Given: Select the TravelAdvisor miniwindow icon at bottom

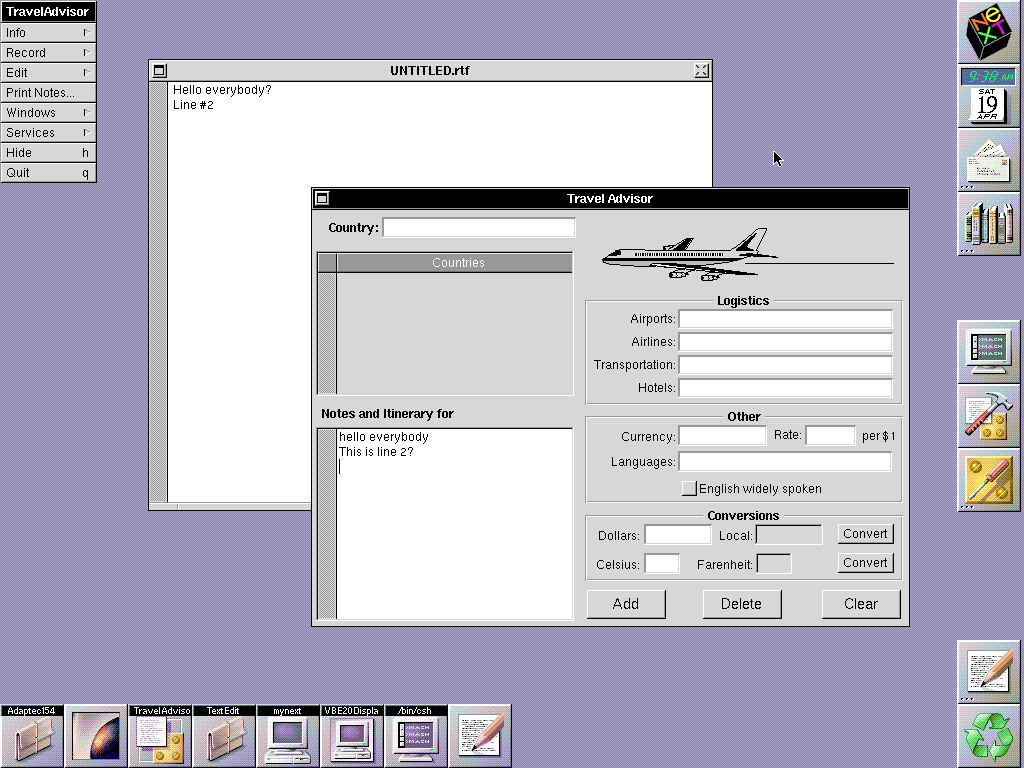Looking at the screenshot, I should (160, 736).
